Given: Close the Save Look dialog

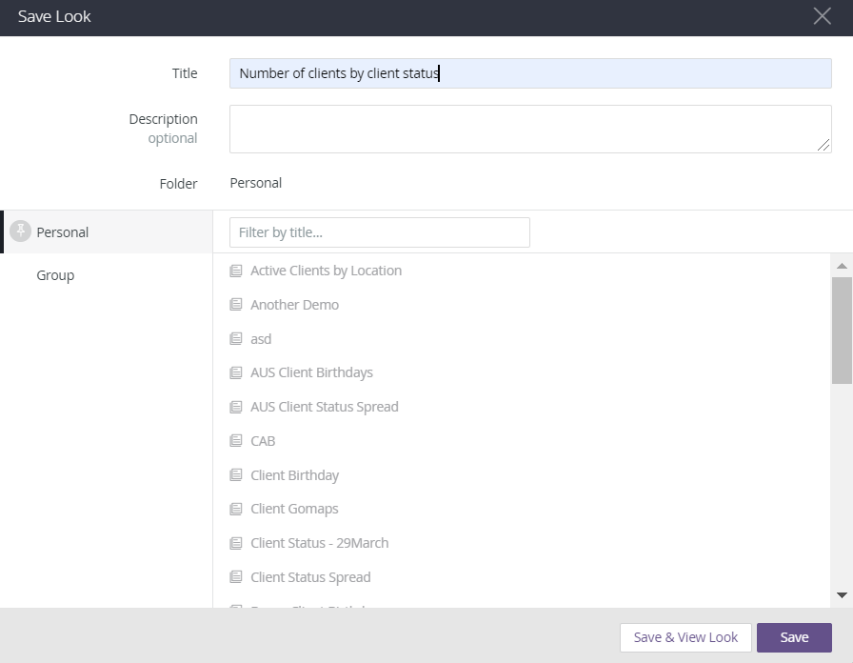Looking at the screenshot, I should tap(822, 16).
